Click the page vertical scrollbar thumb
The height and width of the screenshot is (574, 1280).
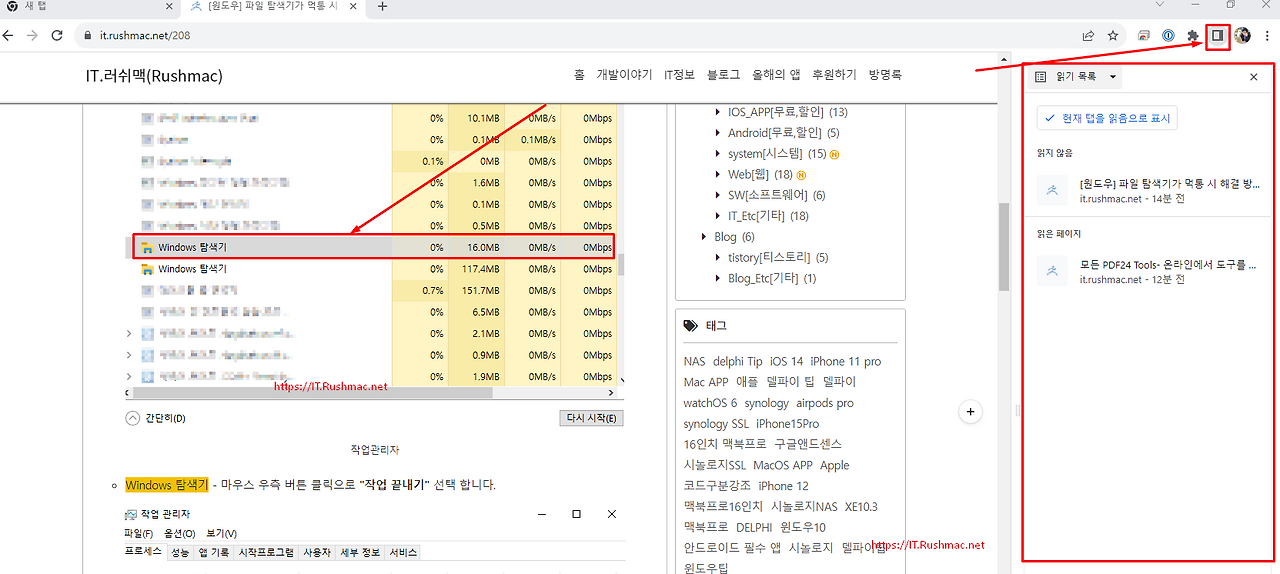coord(1004,246)
